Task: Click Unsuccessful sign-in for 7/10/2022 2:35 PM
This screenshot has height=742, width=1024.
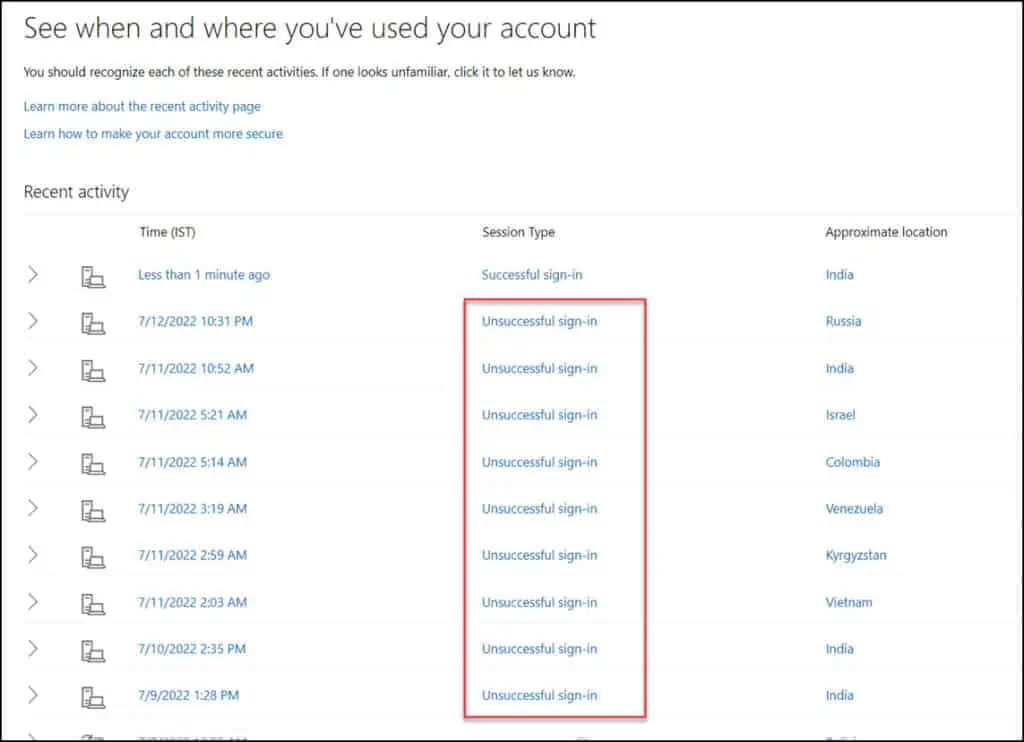Action: coord(539,649)
